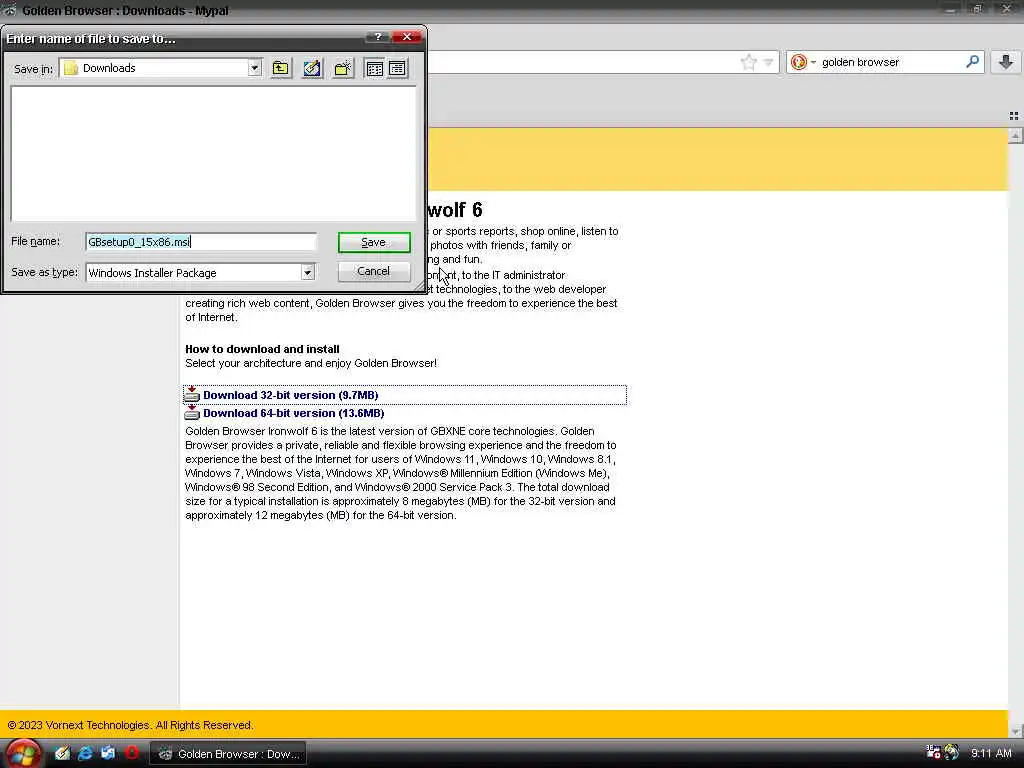Click the Cancel button in save dialog
The height and width of the screenshot is (768, 1024).
click(374, 271)
